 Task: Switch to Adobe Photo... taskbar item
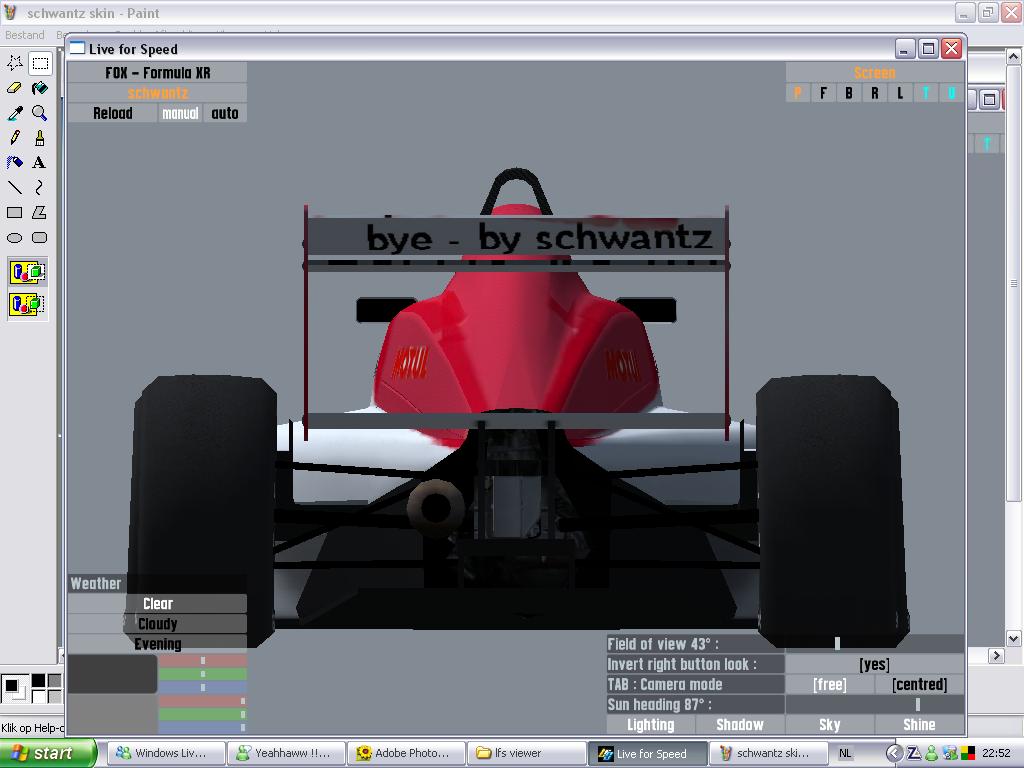click(406, 753)
